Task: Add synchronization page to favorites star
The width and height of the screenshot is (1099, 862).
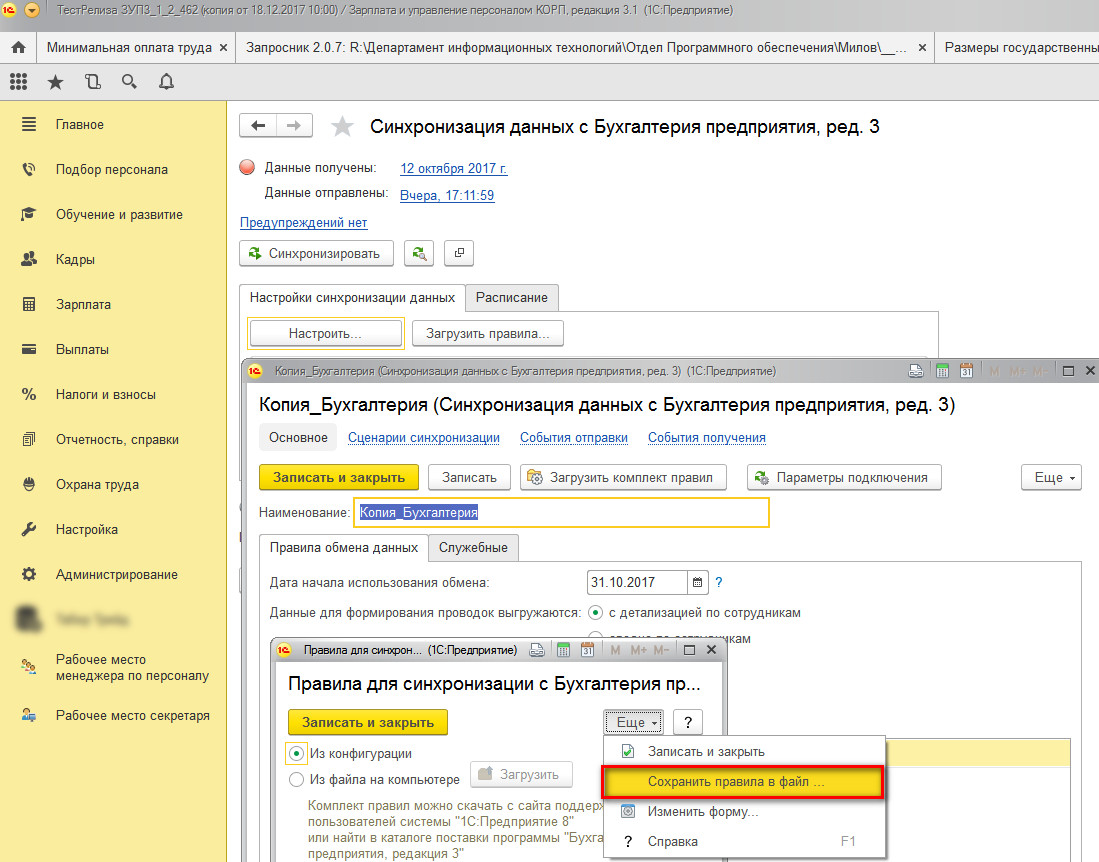Action: tap(342, 126)
